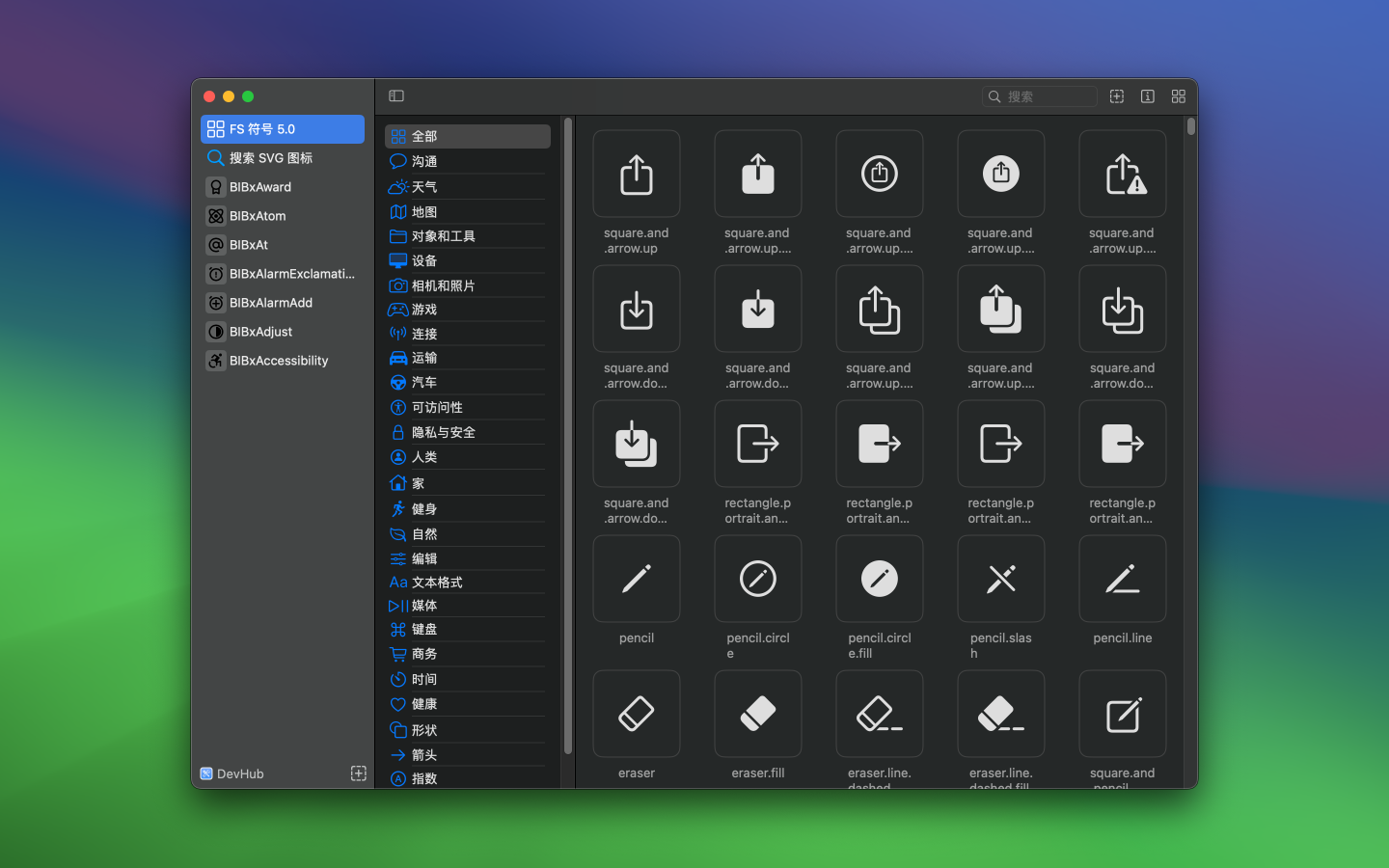Viewport: 1389px width, 868px height.
Task: Select the filled square arrow-down symbol
Action: [758, 309]
